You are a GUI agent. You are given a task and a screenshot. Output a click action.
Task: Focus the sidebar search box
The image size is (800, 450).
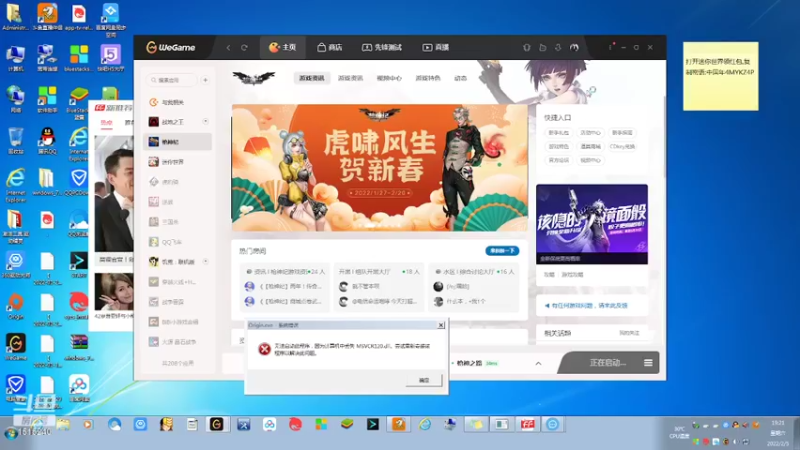(x=171, y=80)
